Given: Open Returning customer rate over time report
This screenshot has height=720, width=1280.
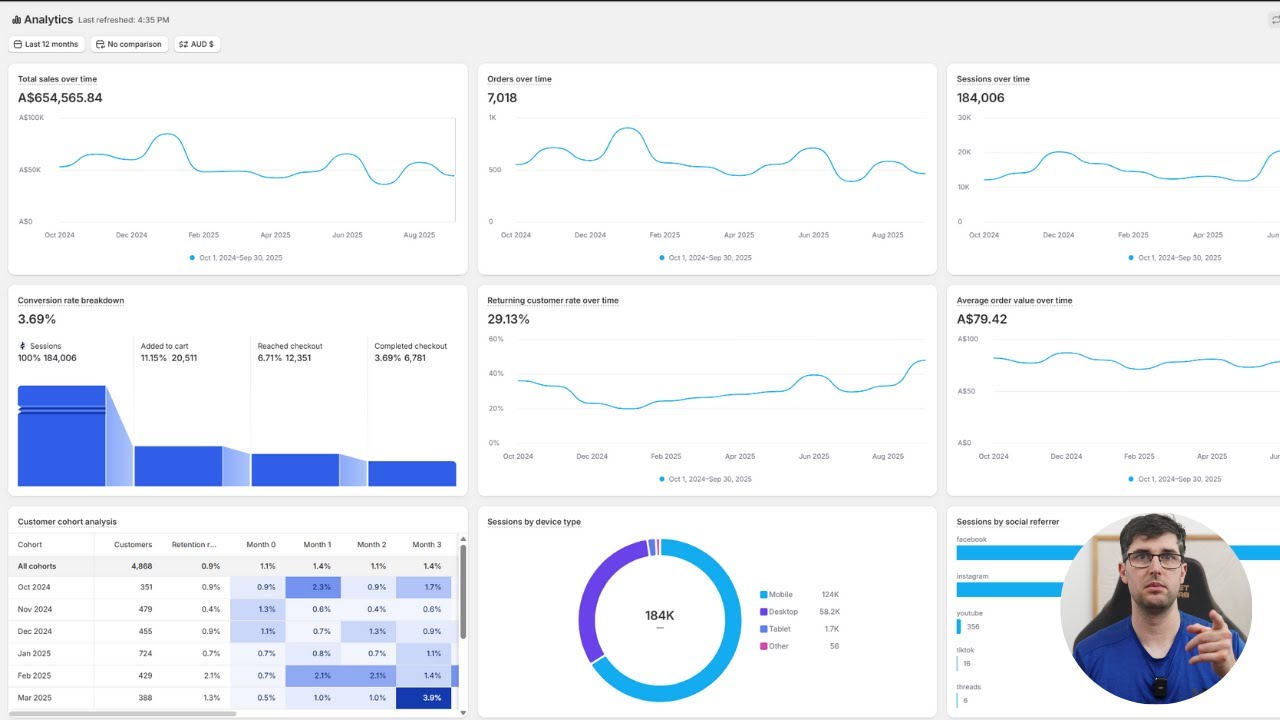Looking at the screenshot, I should coord(553,300).
